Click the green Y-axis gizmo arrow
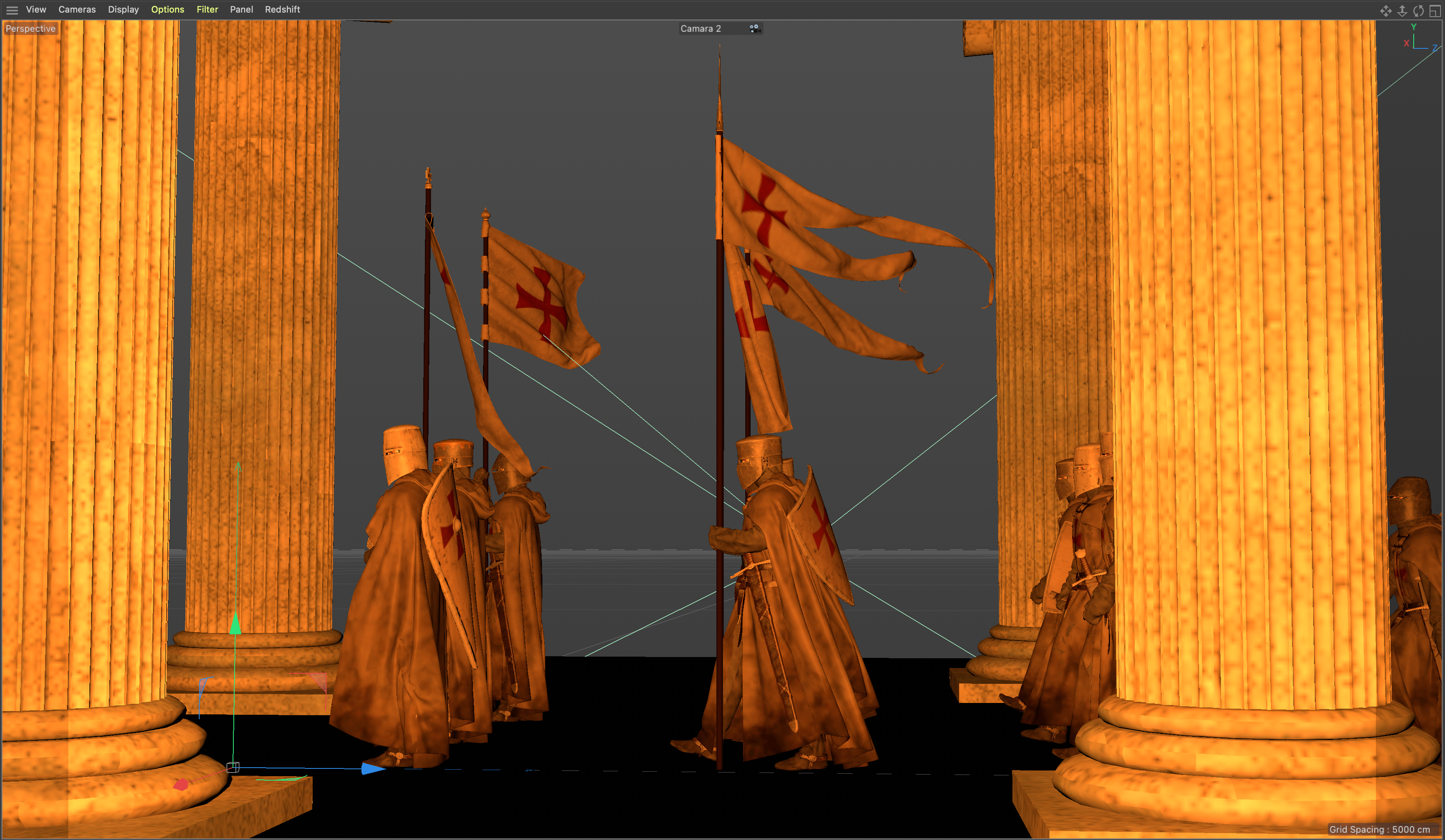Screen dimensions: 1445x840 coord(235,623)
